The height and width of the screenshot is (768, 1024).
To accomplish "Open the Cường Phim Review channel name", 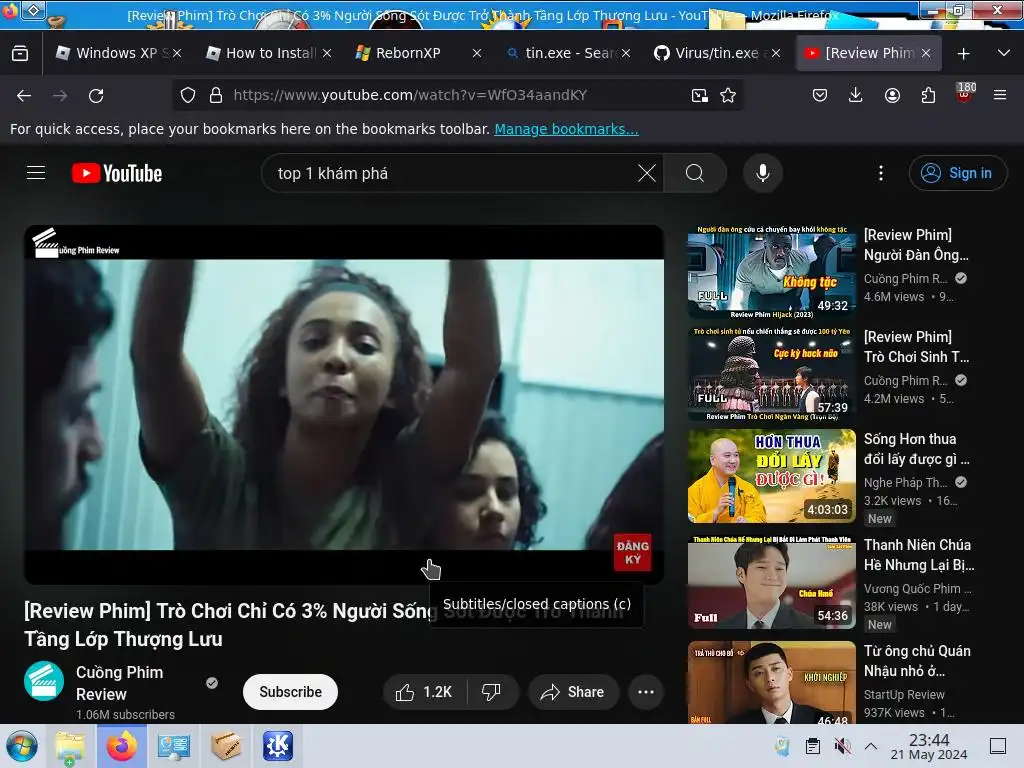I will pos(120,683).
